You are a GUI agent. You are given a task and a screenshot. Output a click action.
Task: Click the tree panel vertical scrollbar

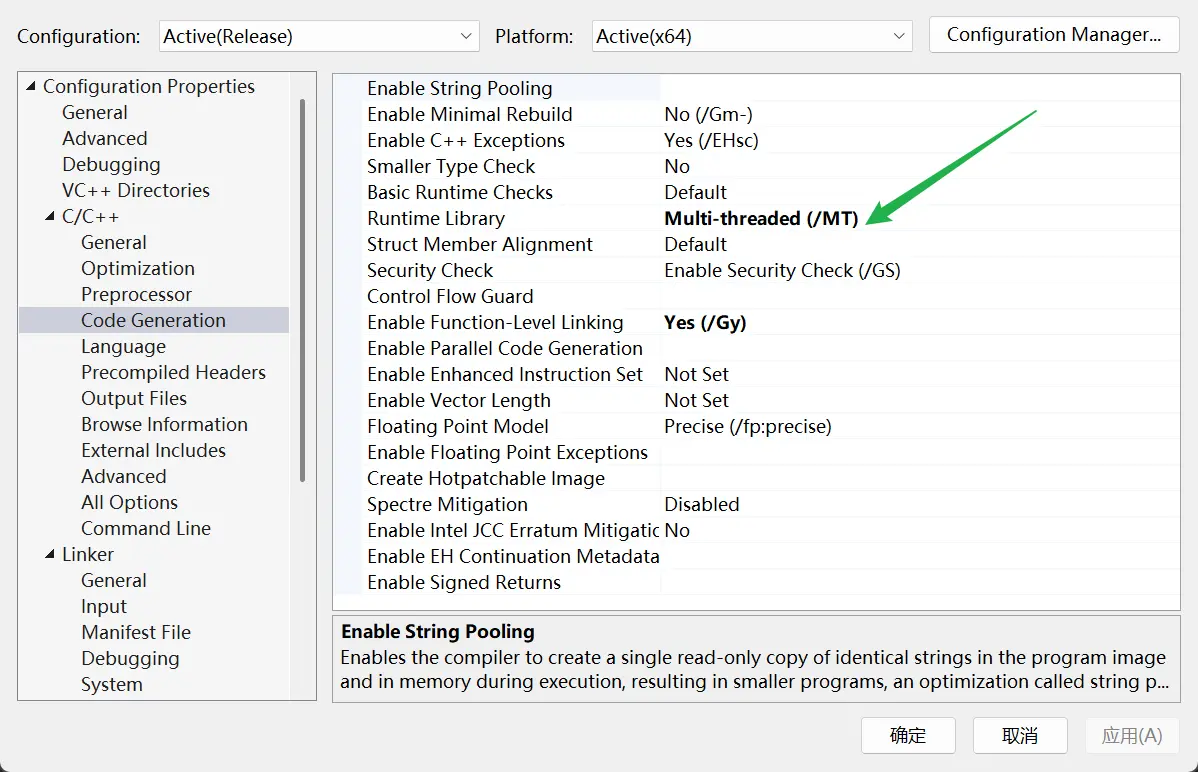302,290
